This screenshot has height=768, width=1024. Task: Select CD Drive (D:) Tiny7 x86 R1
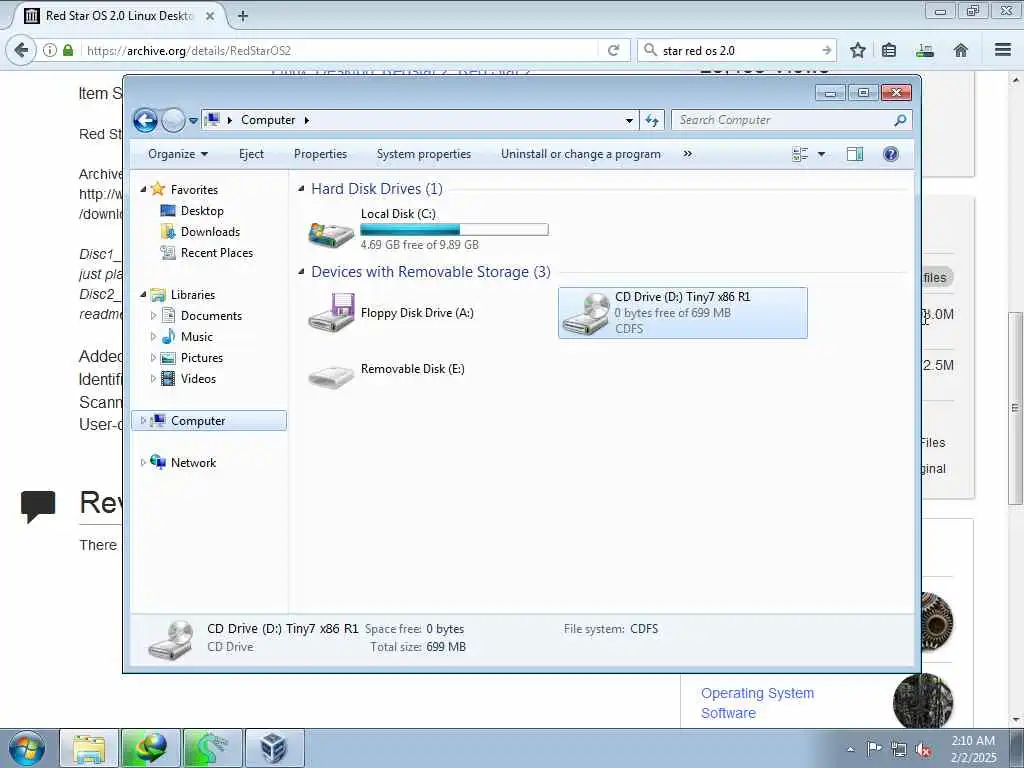tap(682, 313)
